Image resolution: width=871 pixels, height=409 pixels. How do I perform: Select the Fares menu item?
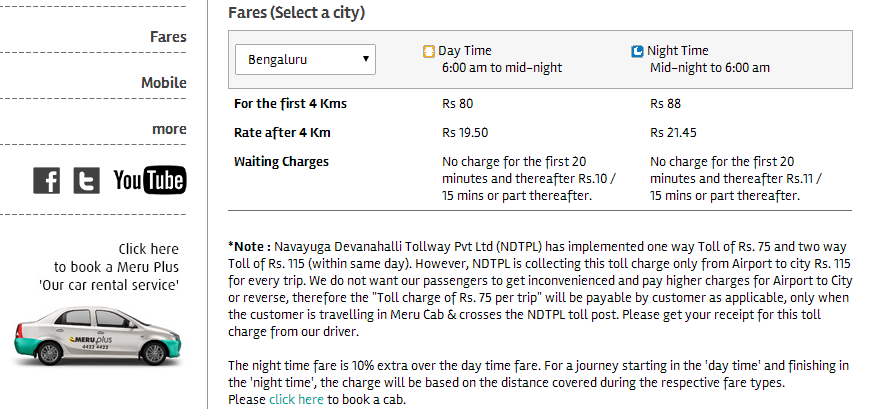coord(168,37)
